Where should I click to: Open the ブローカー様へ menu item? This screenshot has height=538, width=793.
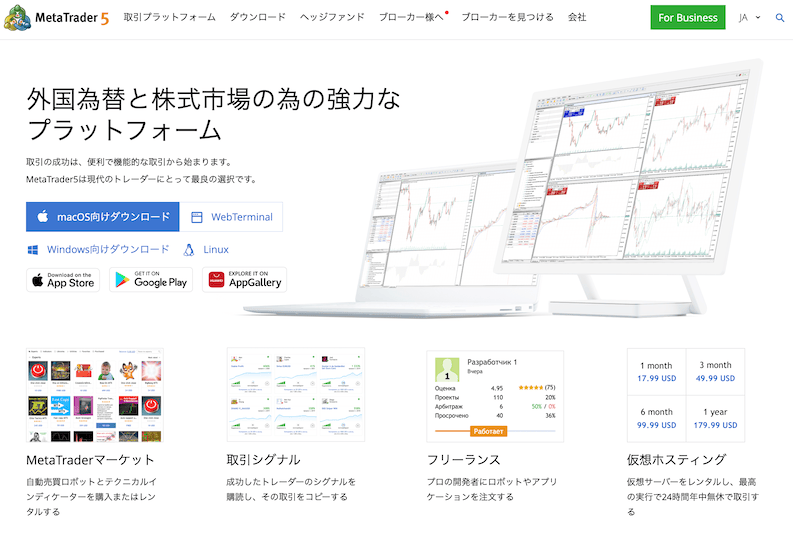pos(412,17)
